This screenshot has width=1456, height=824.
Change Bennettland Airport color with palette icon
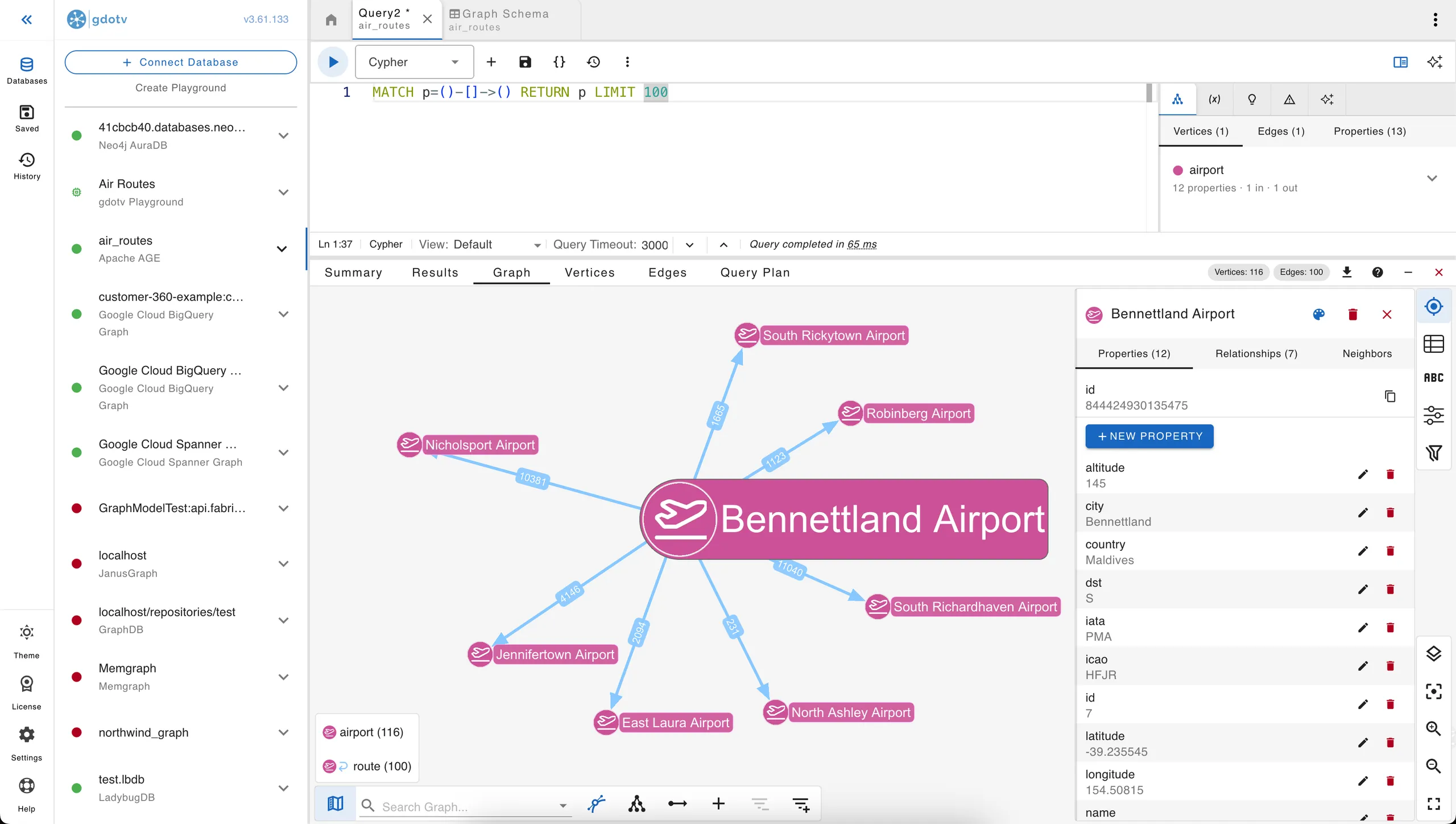tap(1319, 315)
